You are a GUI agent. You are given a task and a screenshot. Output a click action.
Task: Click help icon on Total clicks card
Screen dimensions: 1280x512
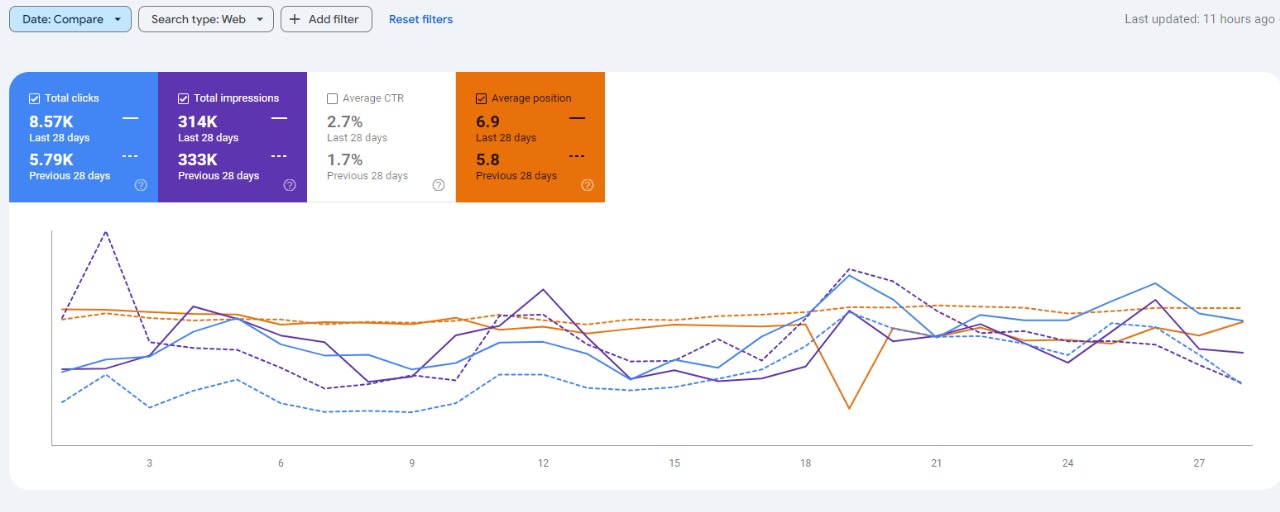pyautogui.click(x=141, y=185)
